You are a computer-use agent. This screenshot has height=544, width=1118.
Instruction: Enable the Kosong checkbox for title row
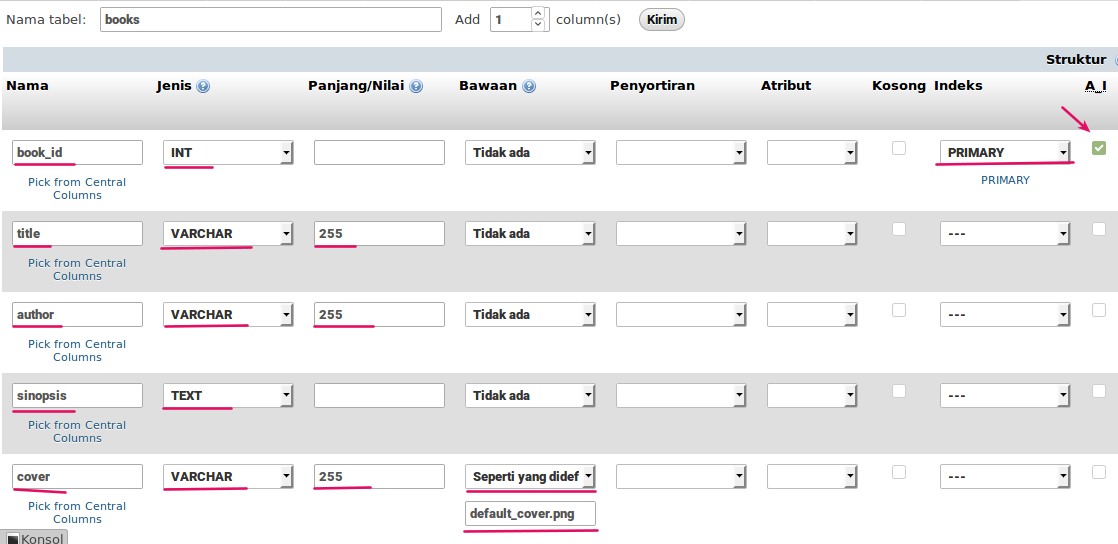[x=899, y=229]
